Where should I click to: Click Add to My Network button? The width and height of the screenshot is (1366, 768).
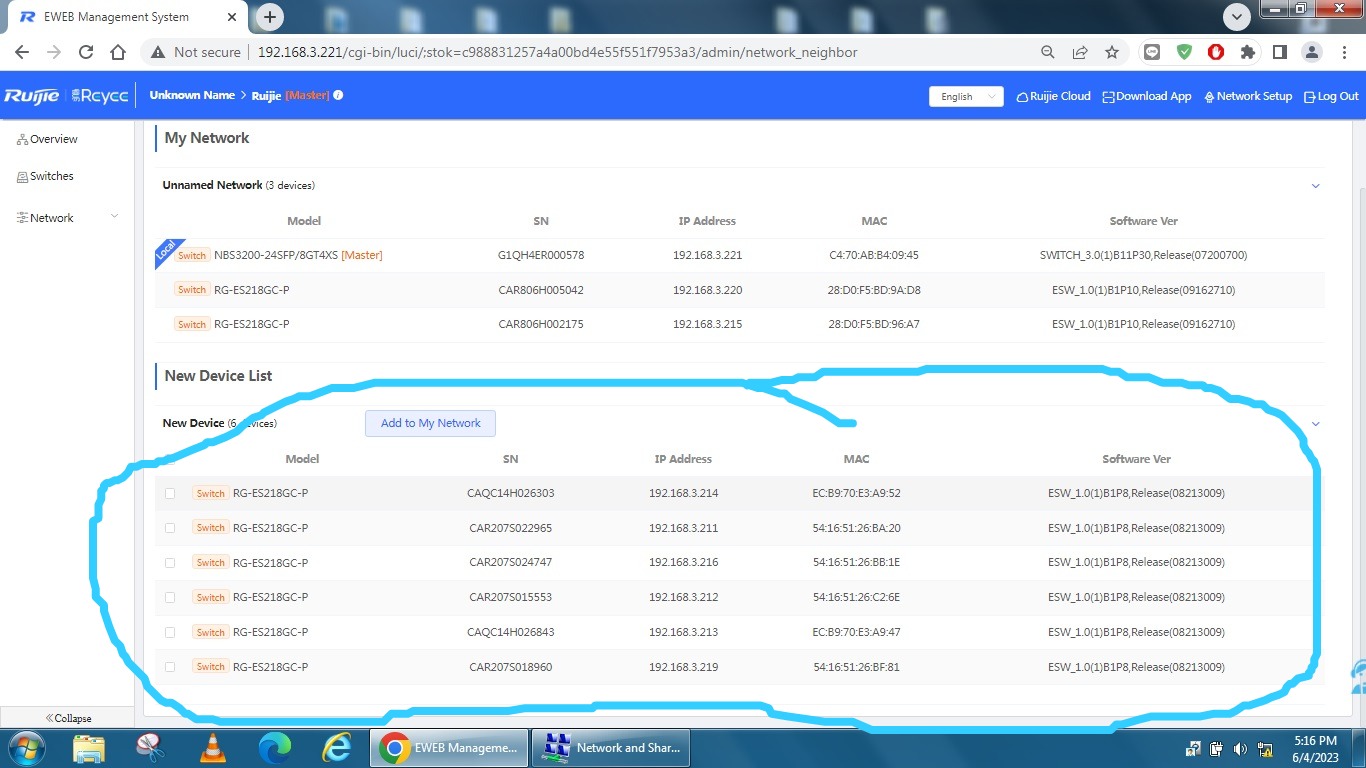430,423
